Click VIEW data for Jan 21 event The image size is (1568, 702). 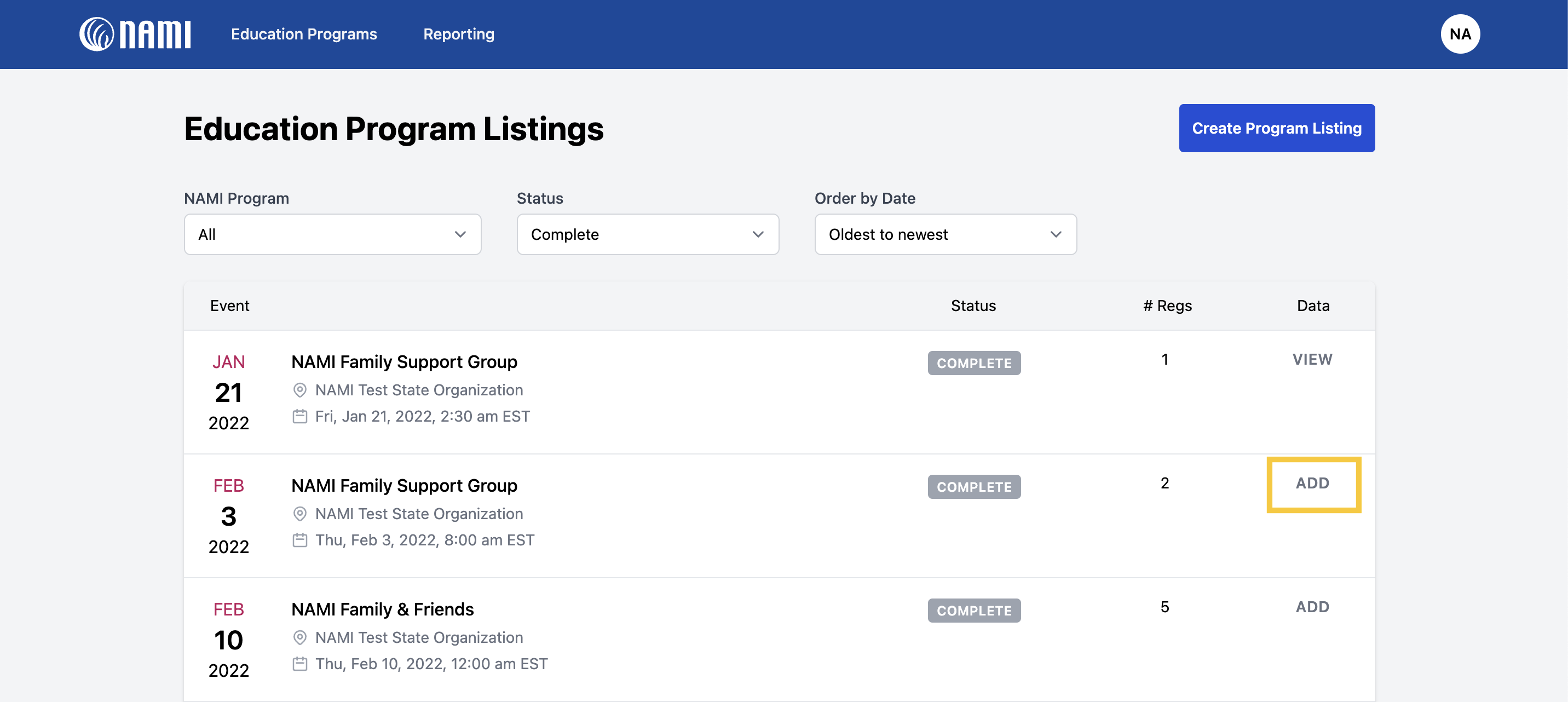[1312, 359]
